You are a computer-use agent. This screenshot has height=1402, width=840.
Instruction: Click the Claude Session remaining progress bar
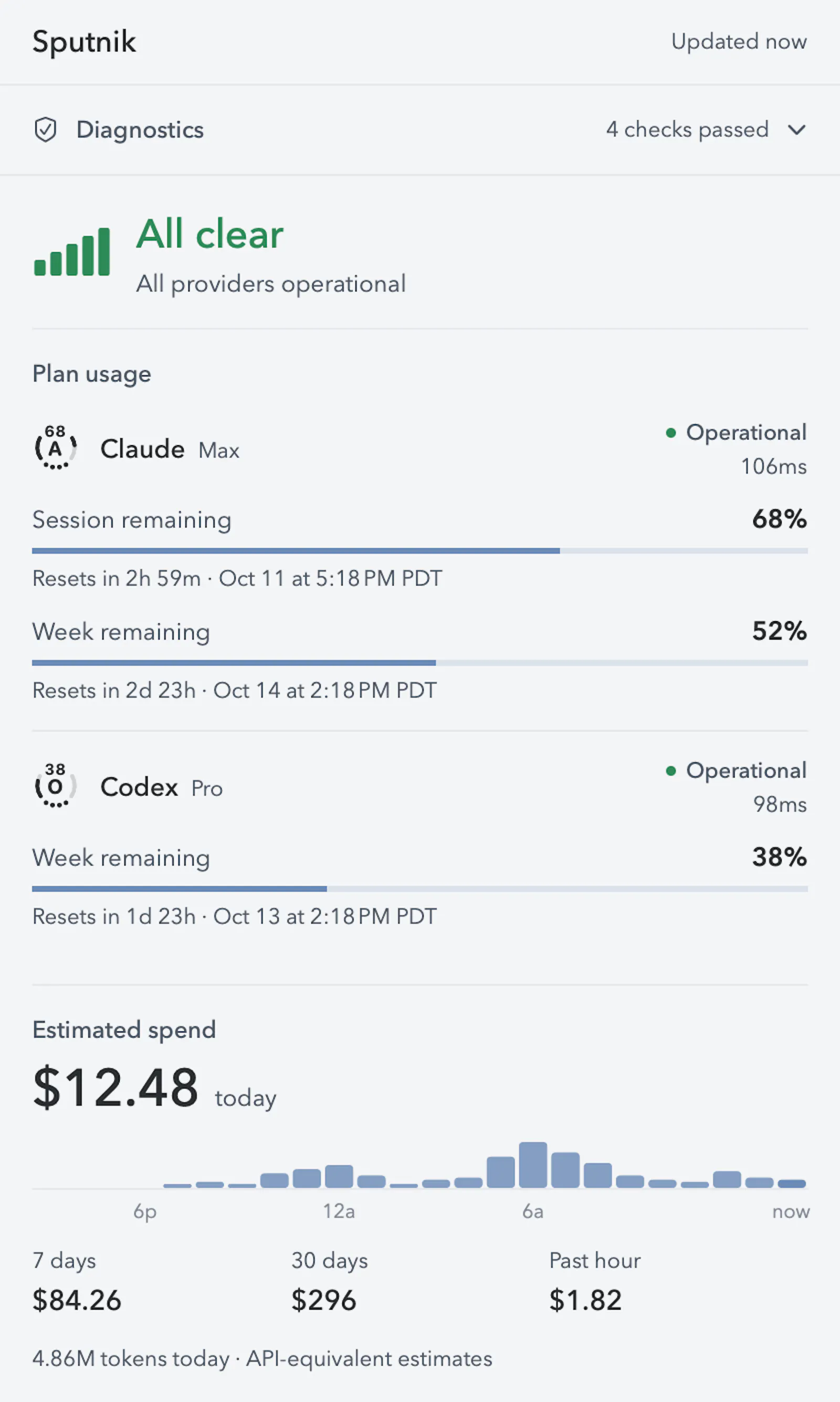[420, 551]
